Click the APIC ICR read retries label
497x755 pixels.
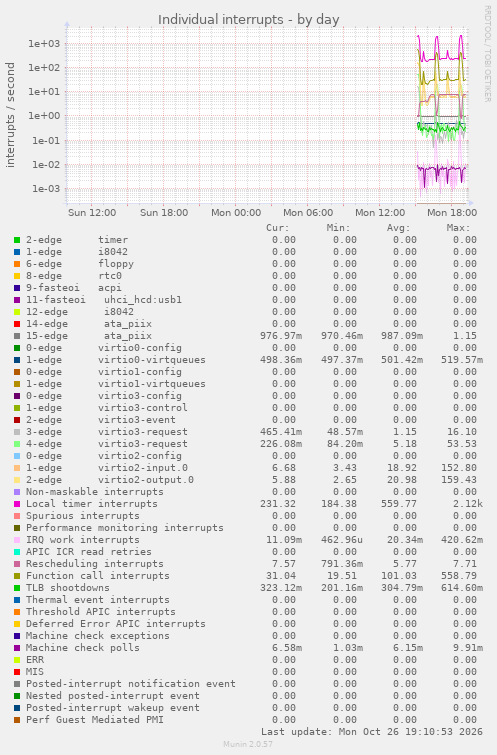point(89,552)
